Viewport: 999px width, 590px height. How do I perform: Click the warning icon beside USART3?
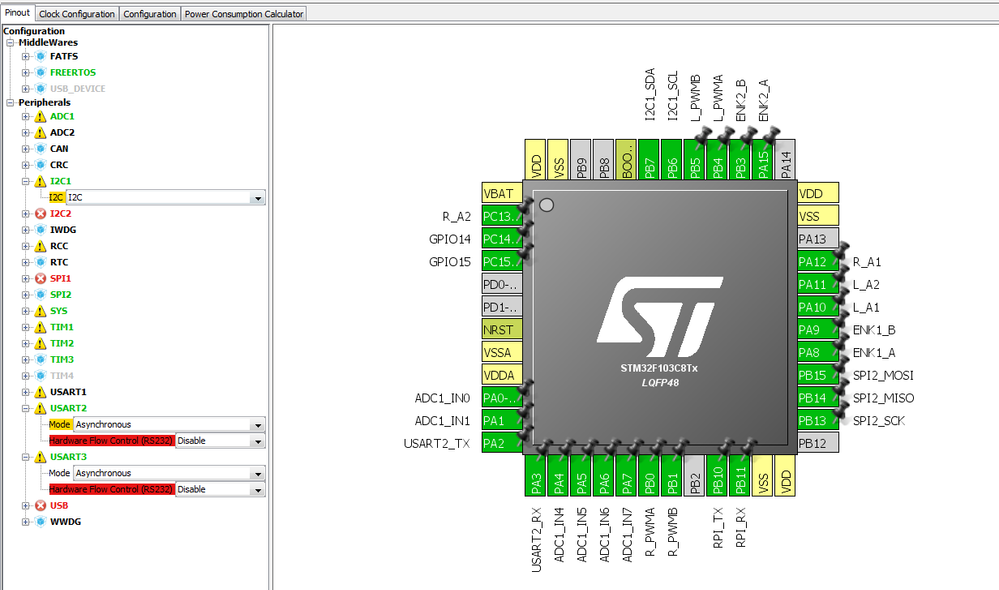coord(40,457)
